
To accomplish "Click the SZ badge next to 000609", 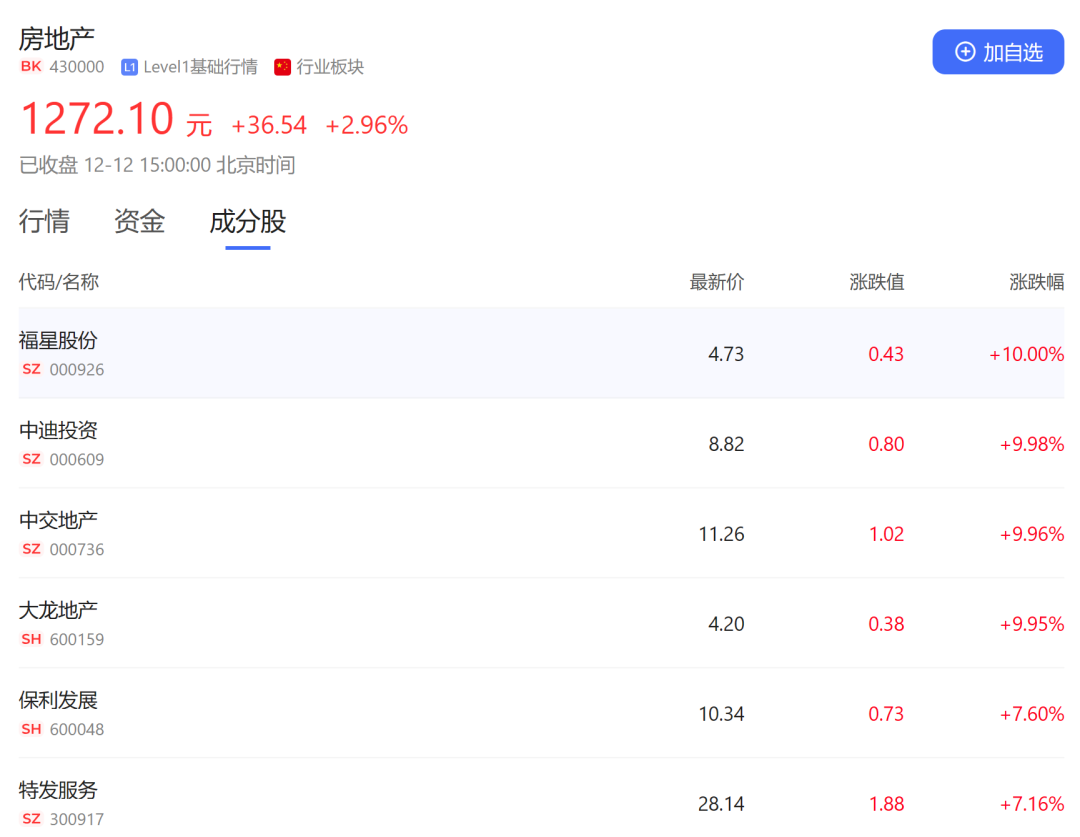I will [x=31, y=459].
